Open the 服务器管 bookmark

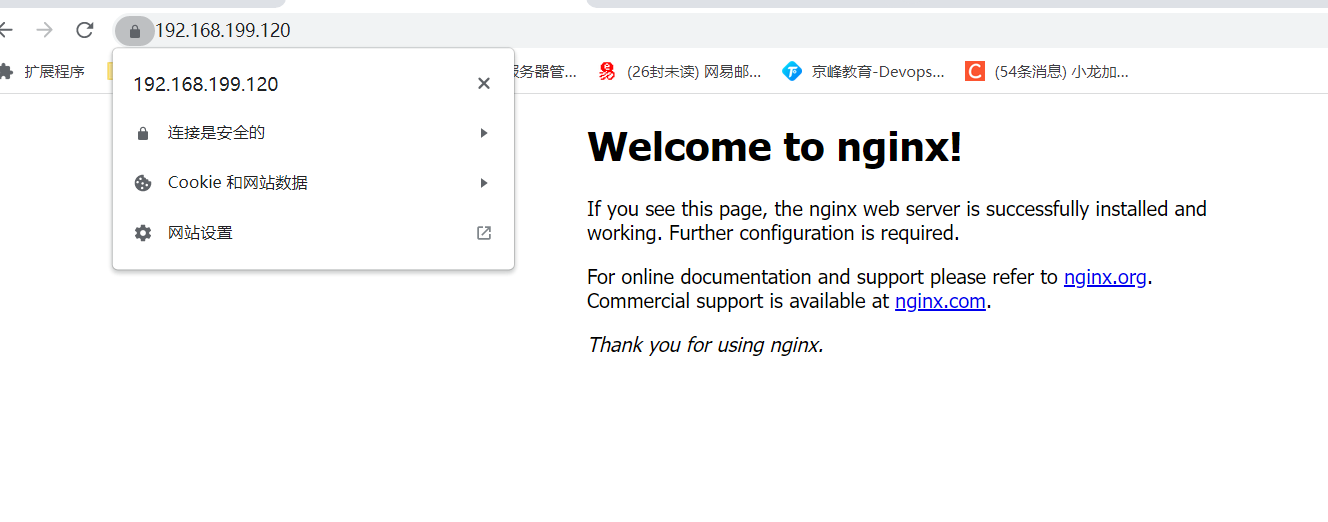click(546, 72)
